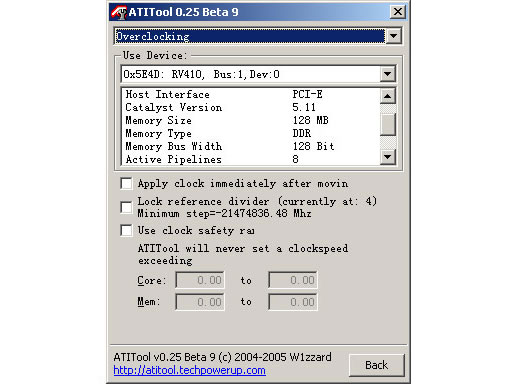This screenshot has height=385, width=513.
Task: Select the Memory Size row
Action: [251, 120]
